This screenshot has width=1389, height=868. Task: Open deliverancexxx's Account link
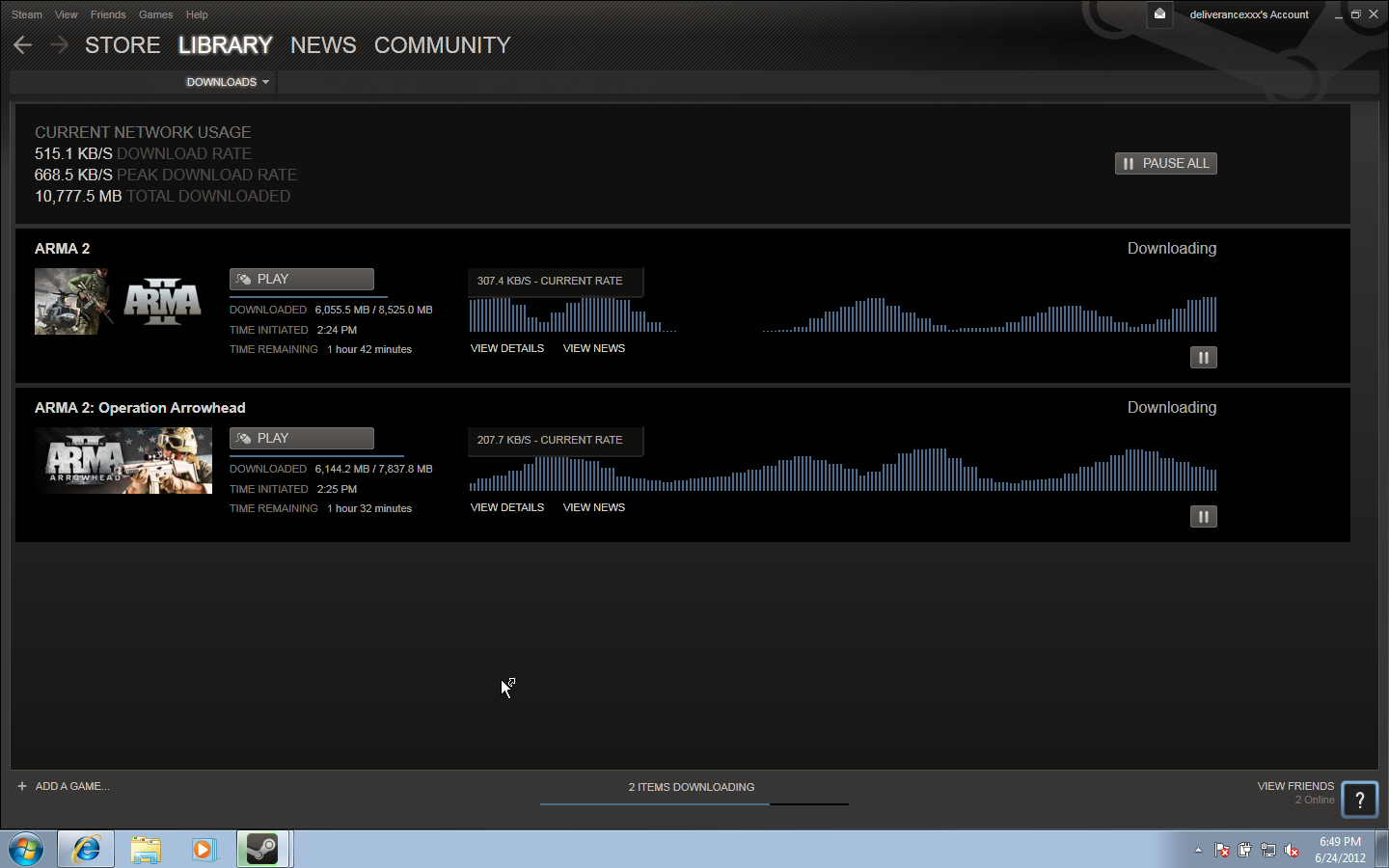(x=1249, y=14)
